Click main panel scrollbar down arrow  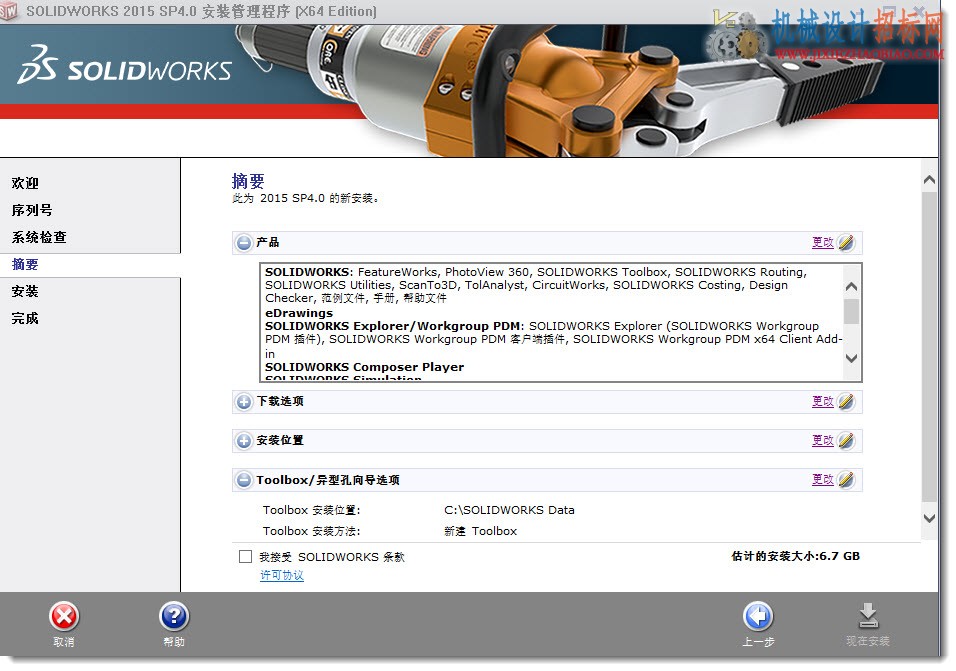click(x=929, y=519)
